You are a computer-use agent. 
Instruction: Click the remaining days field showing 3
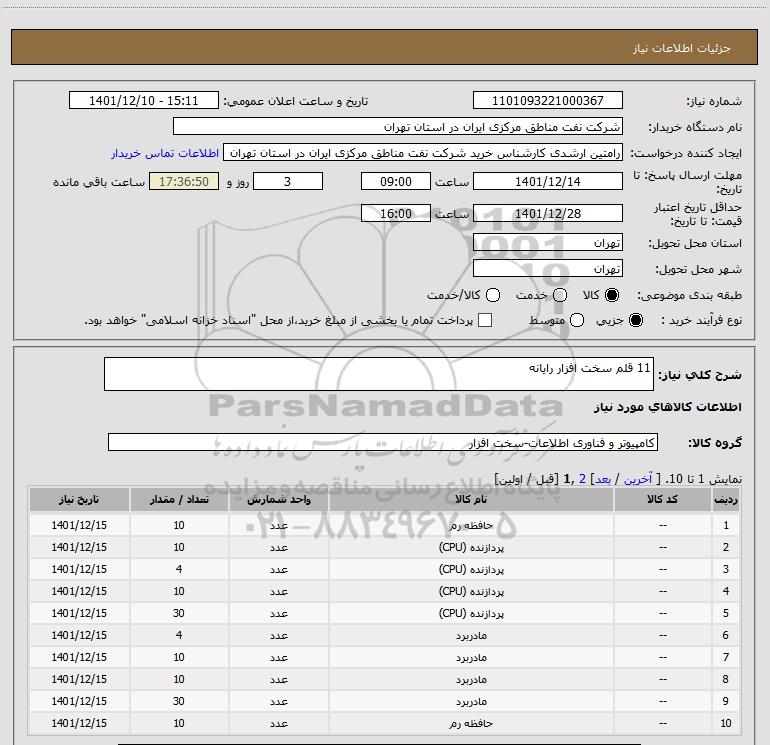(x=288, y=181)
